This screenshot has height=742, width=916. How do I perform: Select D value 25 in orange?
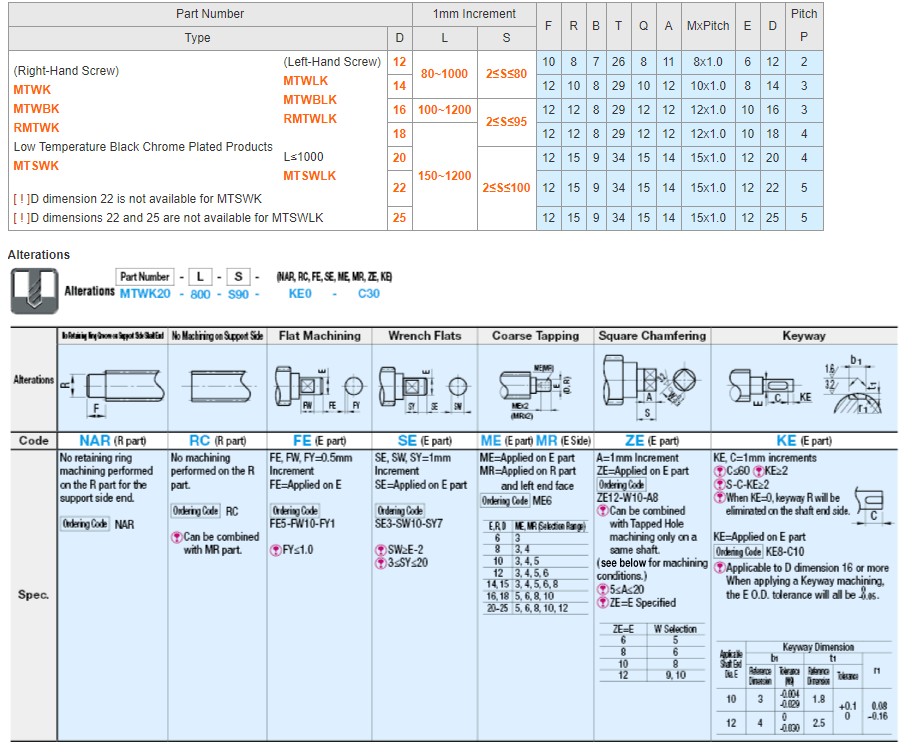[400, 218]
